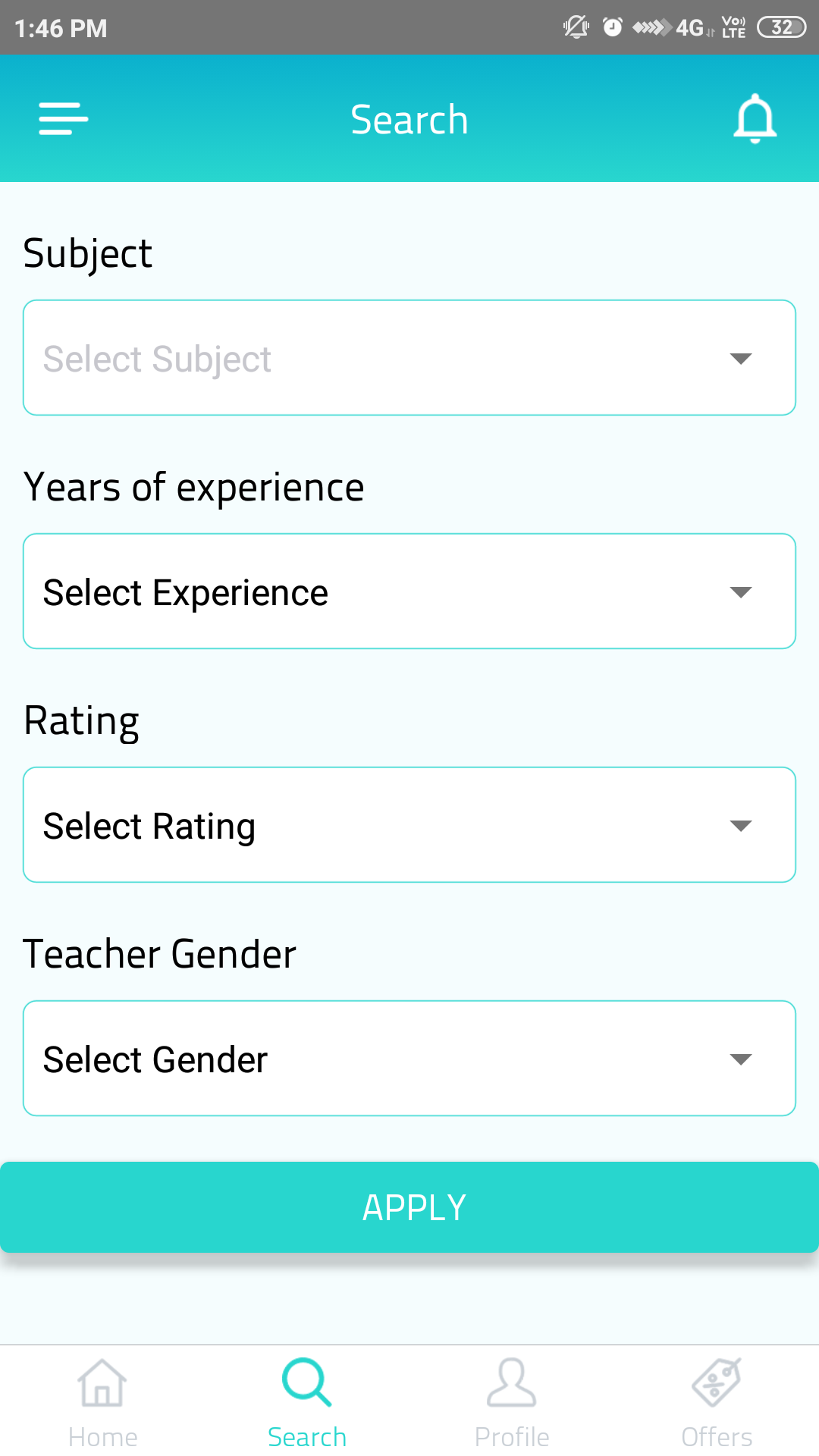The width and height of the screenshot is (819, 1456).
Task: Tap the Offers tag icon
Action: 717,1382
